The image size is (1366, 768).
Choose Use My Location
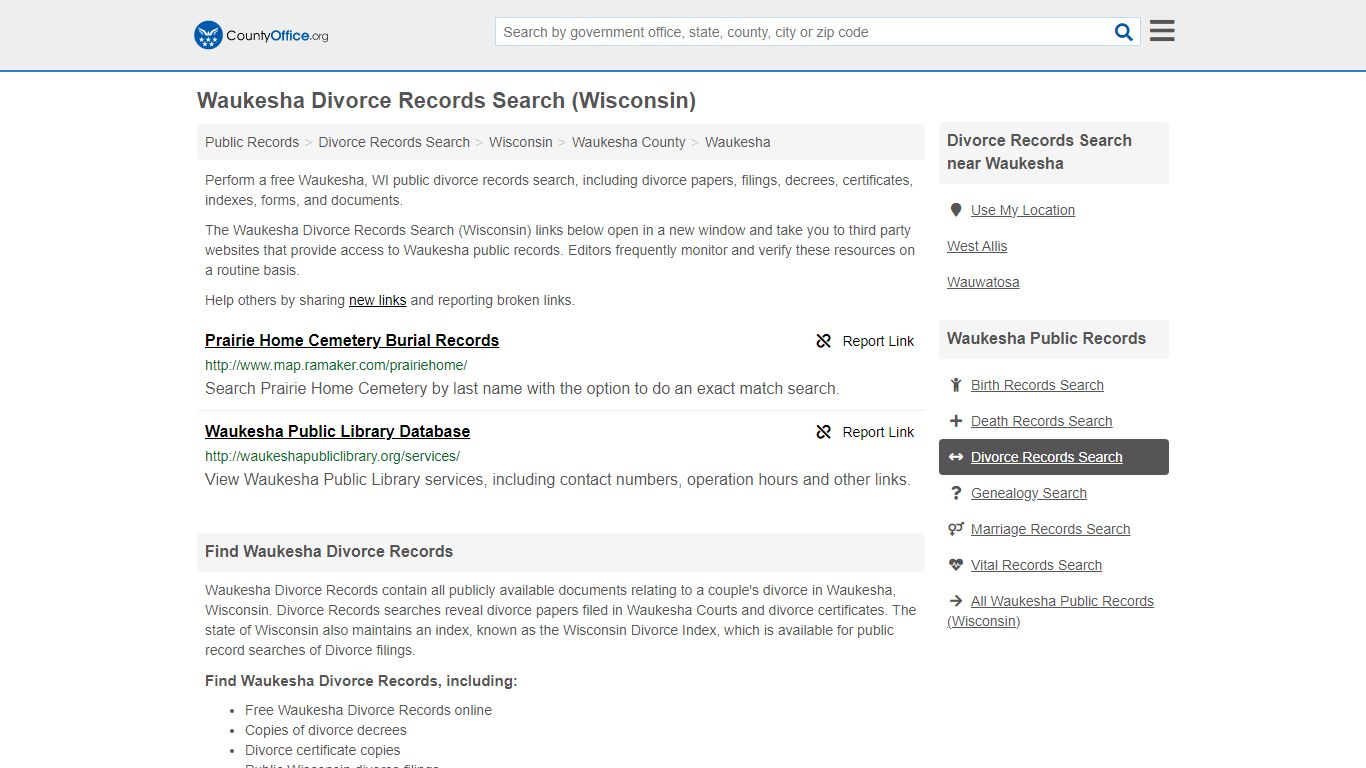click(1023, 210)
